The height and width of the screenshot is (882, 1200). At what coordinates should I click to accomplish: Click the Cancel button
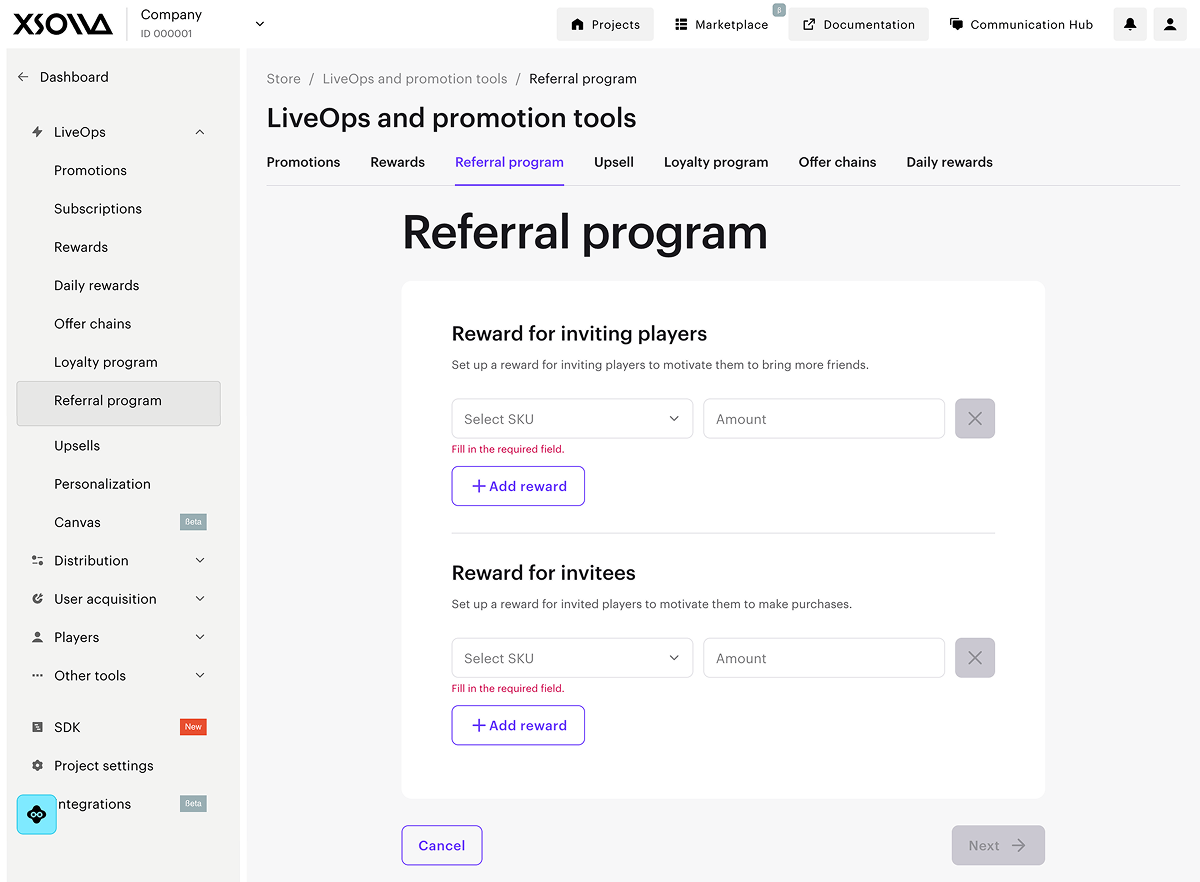pos(442,845)
